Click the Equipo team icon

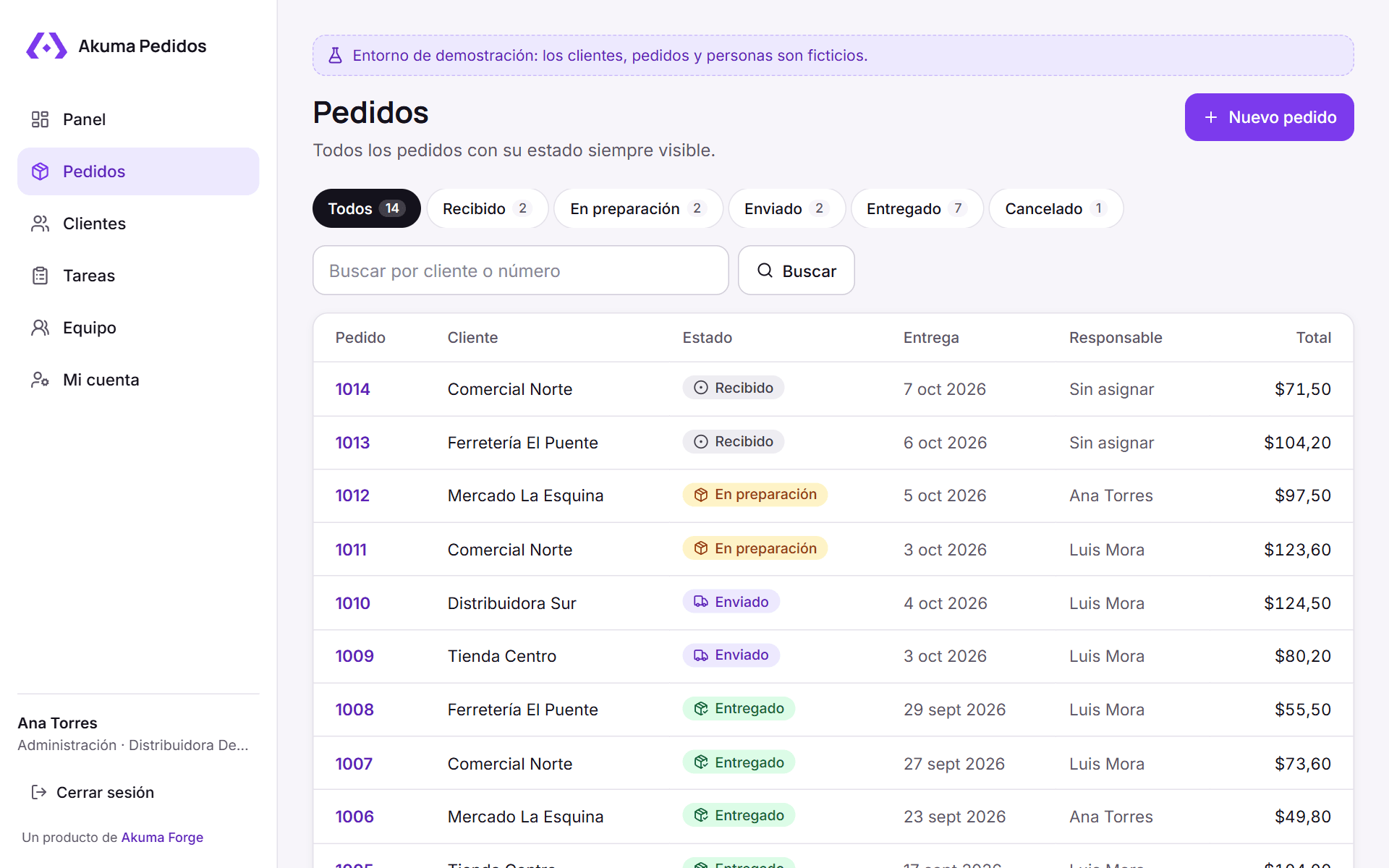pos(40,328)
